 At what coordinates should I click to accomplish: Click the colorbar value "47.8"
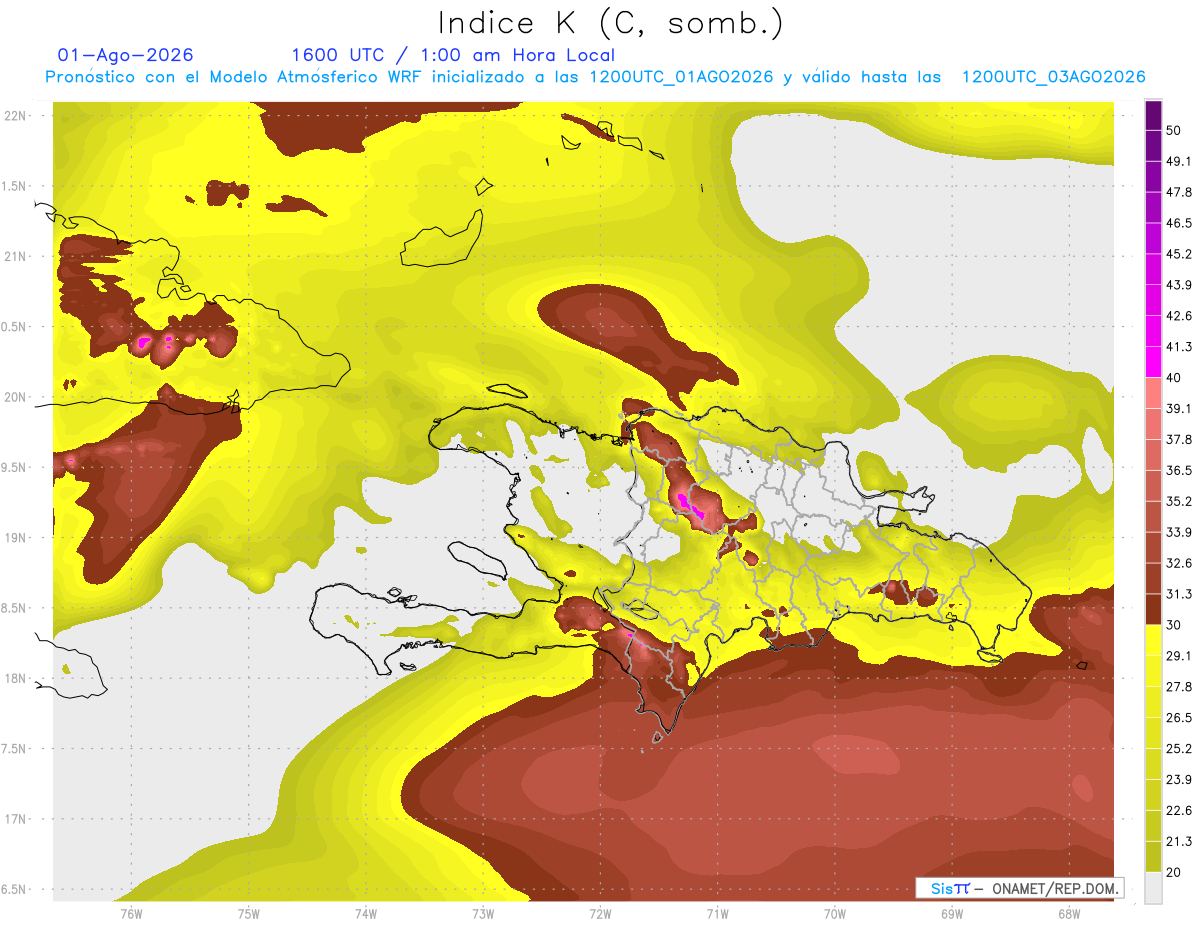(x=1179, y=192)
